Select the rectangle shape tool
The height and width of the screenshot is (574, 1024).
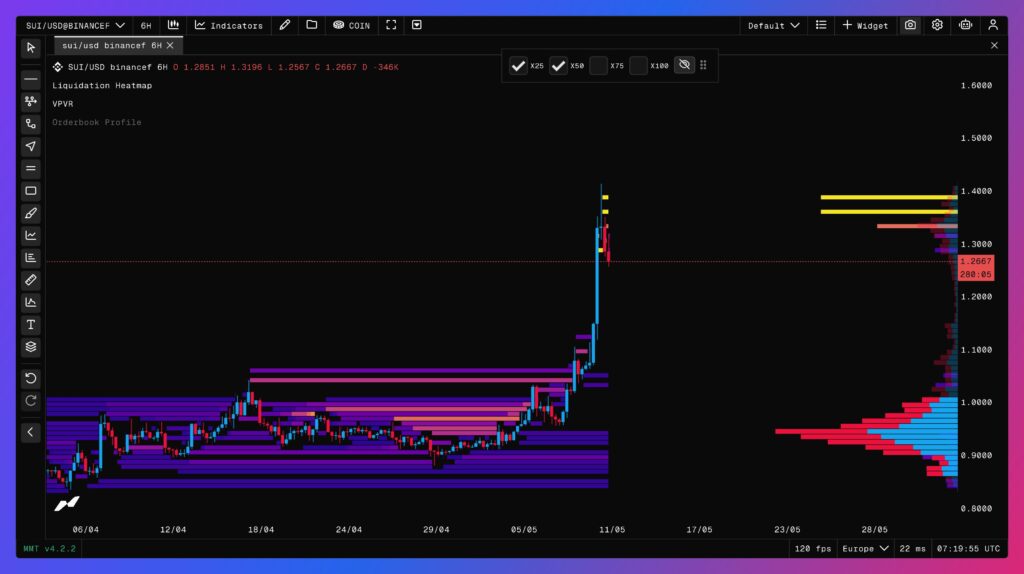31,191
